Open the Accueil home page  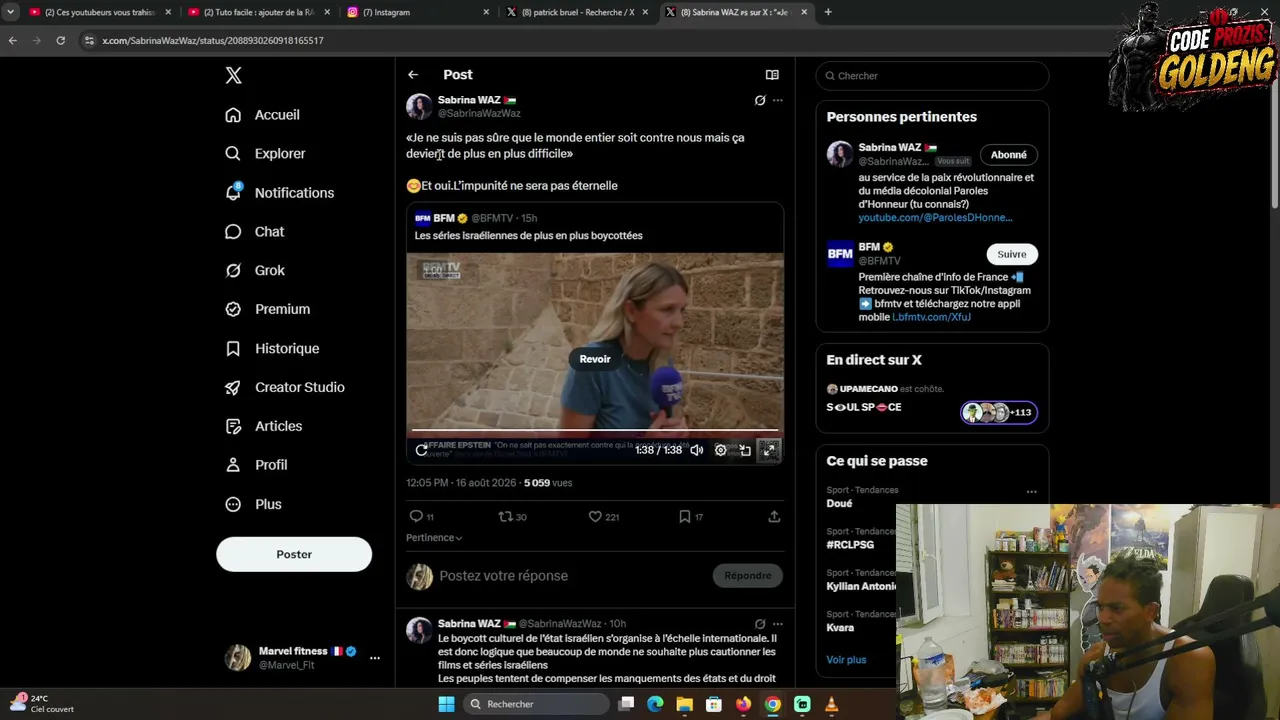click(x=262, y=115)
